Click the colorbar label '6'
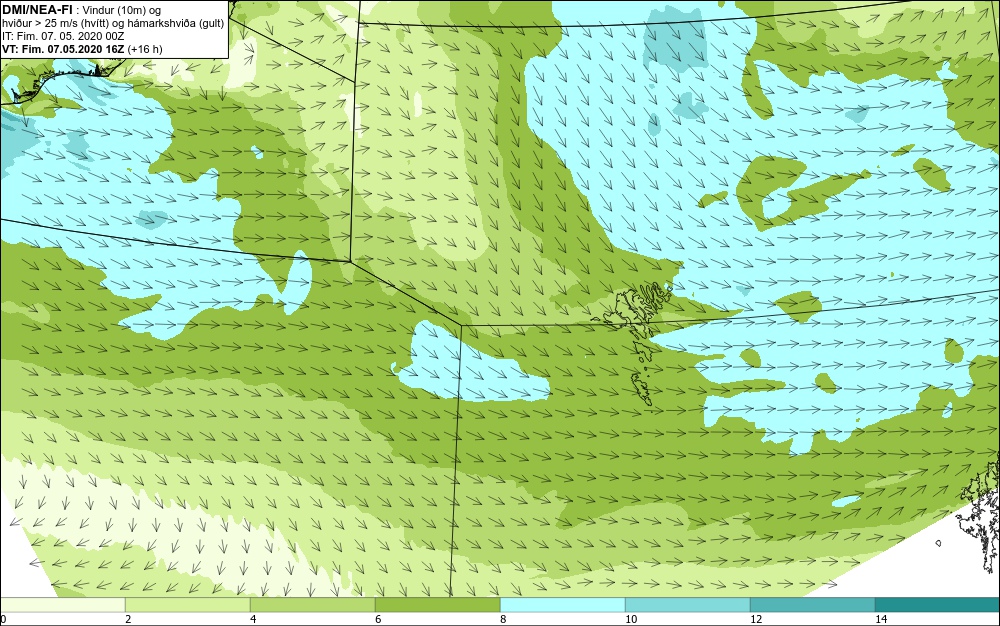The height and width of the screenshot is (626, 1000). pos(379,619)
